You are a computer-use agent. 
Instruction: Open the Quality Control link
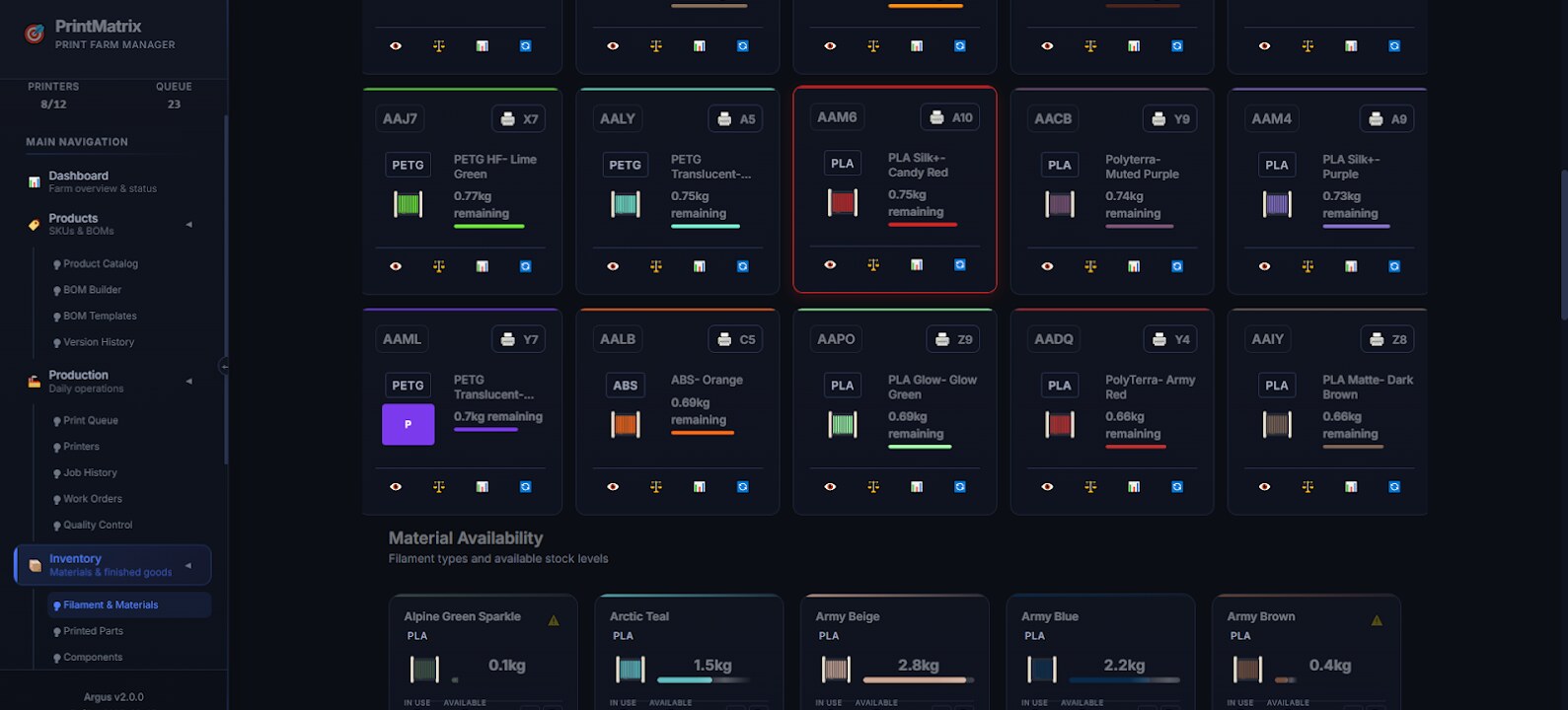98,525
